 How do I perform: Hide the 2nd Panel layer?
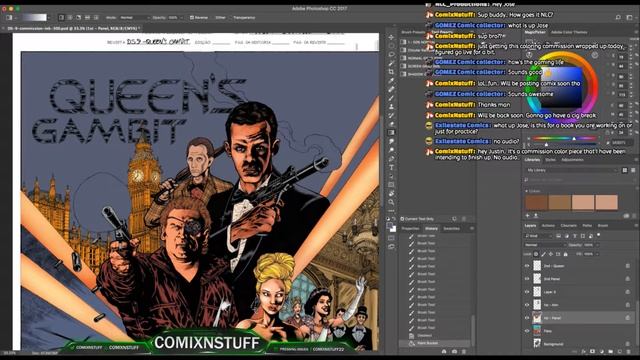(x=527, y=279)
